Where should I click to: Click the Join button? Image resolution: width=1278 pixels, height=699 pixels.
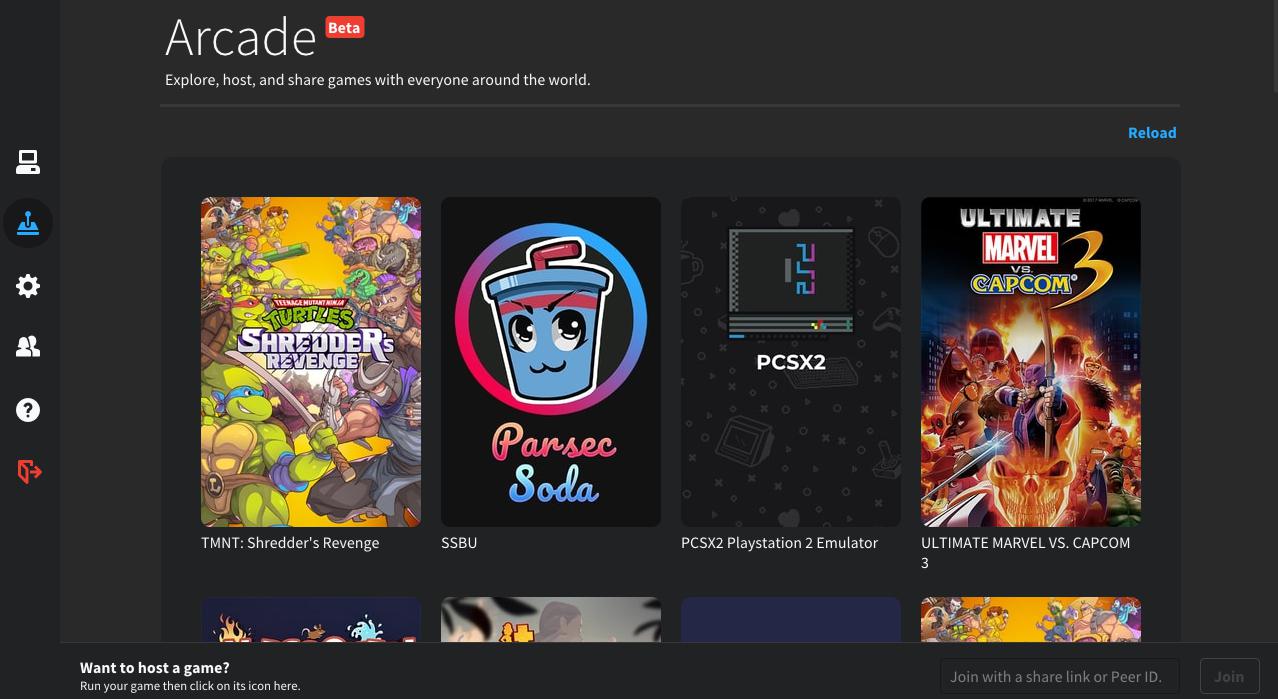pos(1229,677)
